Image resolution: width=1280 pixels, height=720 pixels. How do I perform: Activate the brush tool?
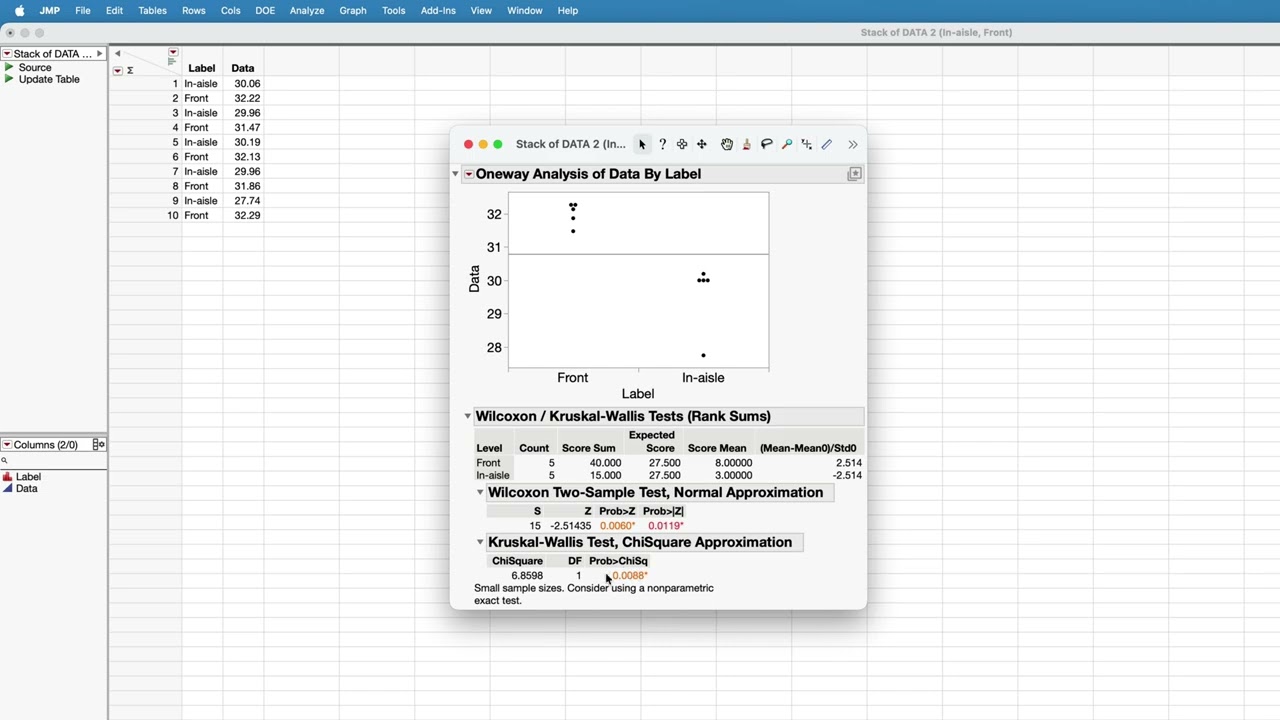point(747,145)
